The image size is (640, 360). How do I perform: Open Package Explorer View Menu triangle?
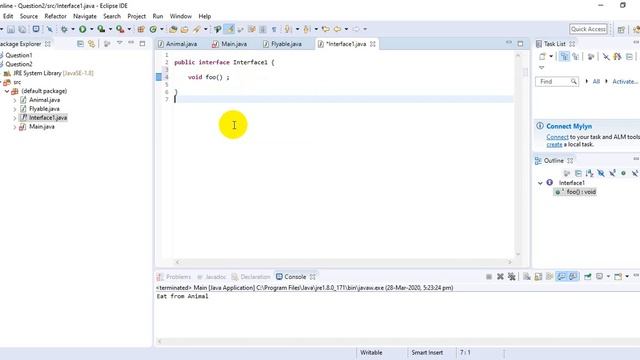point(120,43)
